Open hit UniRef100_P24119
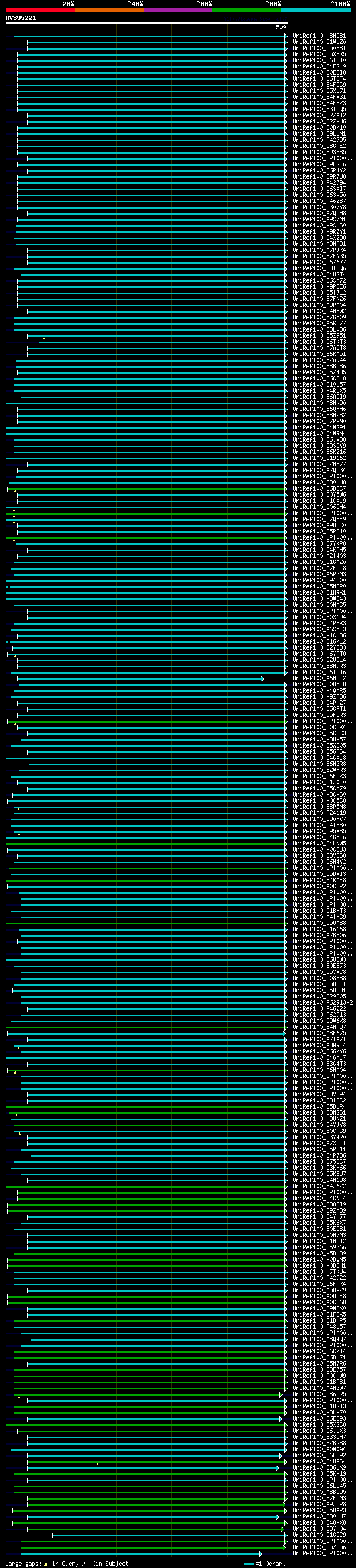Image resolution: width=356 pixels, height=1568 pixels. (x=319, y=813)
